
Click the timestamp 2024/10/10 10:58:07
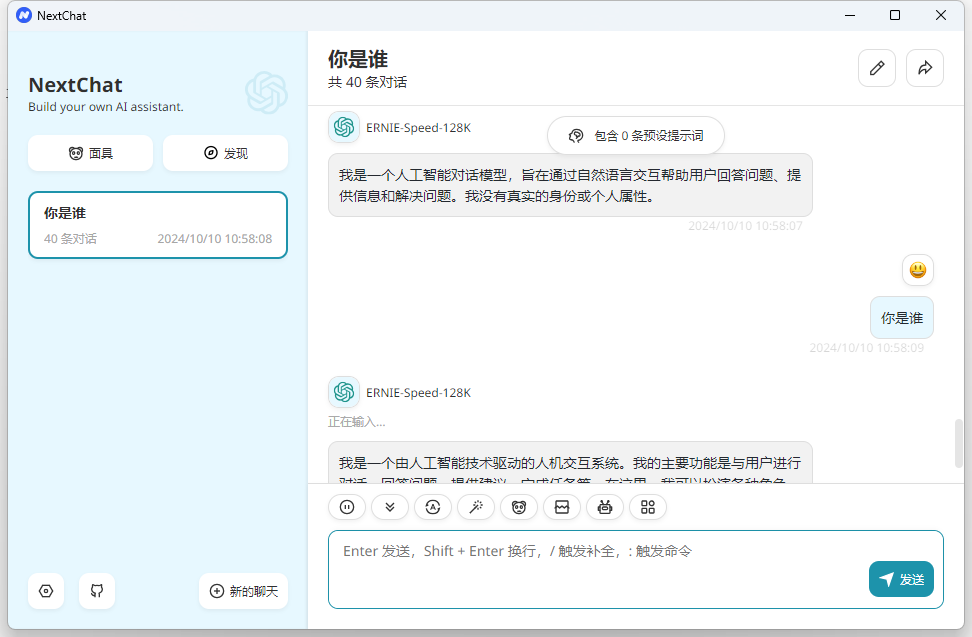(x=745, y=226)
